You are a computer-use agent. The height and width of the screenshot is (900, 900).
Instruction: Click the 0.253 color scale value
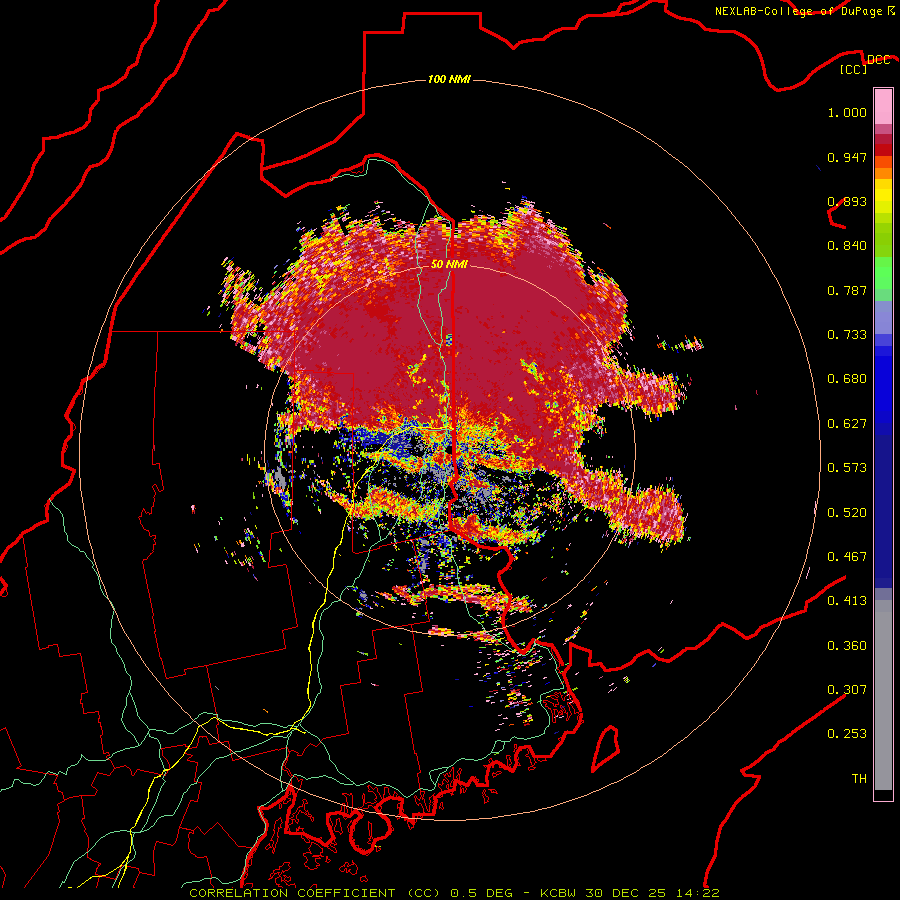pyautogui.click(x=847, y=734)
